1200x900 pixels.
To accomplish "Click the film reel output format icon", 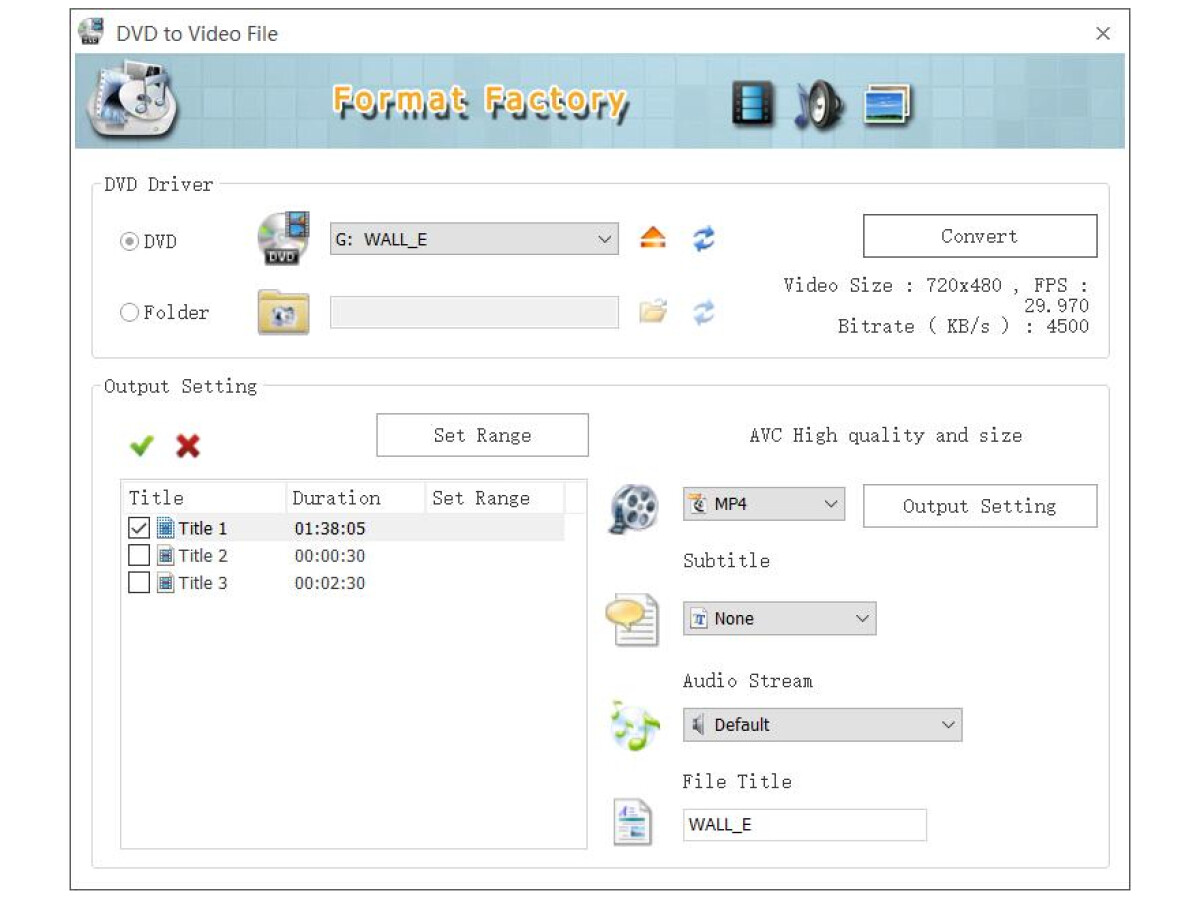I will tap(635, 507).
